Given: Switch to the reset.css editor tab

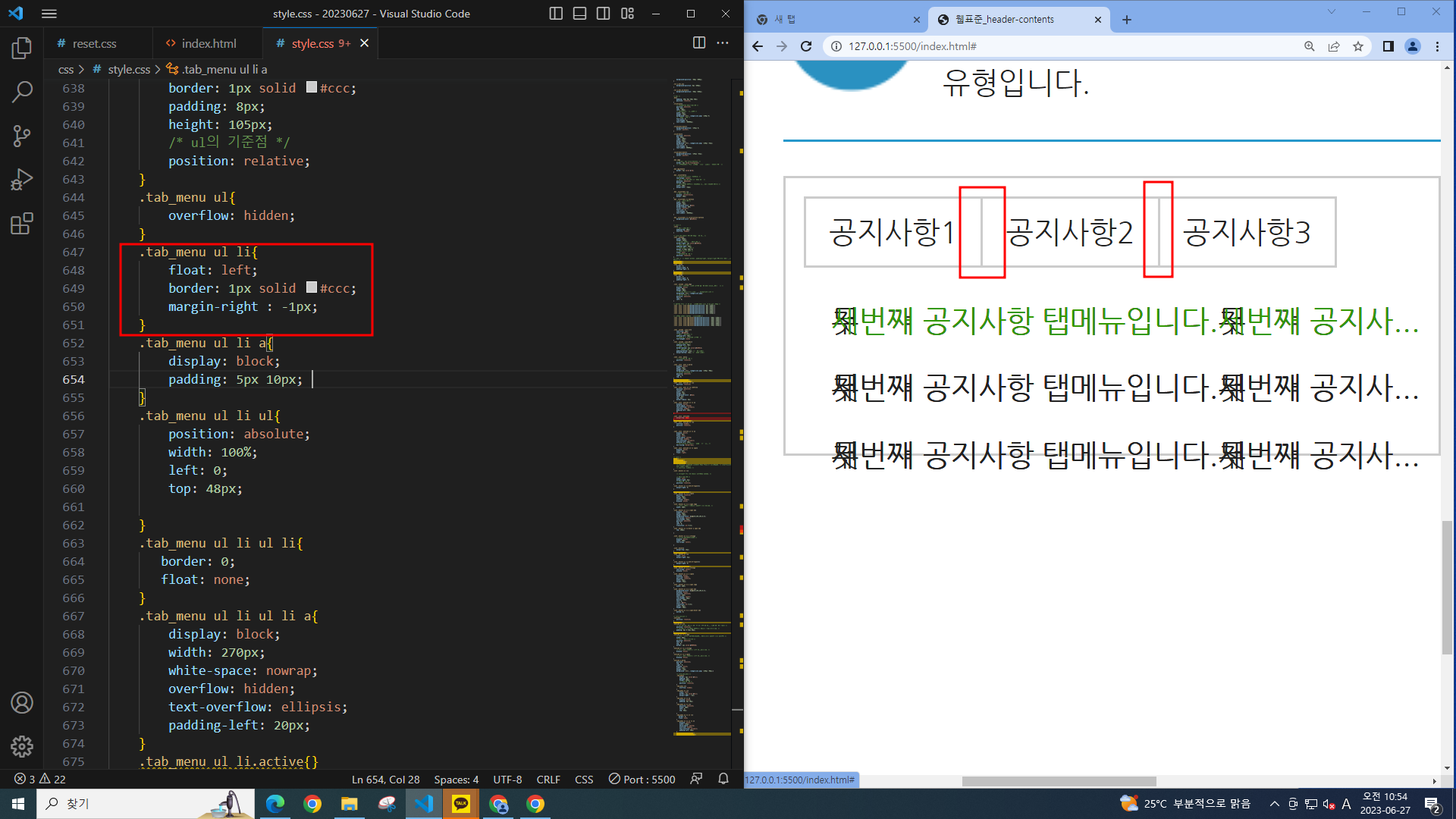Looking at the screenshot, I should coord(94,43).
